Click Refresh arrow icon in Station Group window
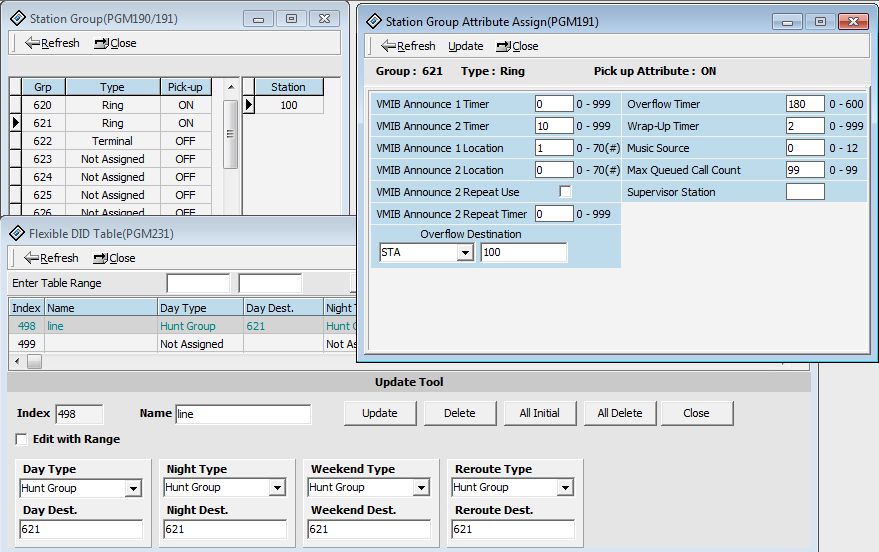The width and height of the screenshot is (879, 552). [x=32, y=43]
